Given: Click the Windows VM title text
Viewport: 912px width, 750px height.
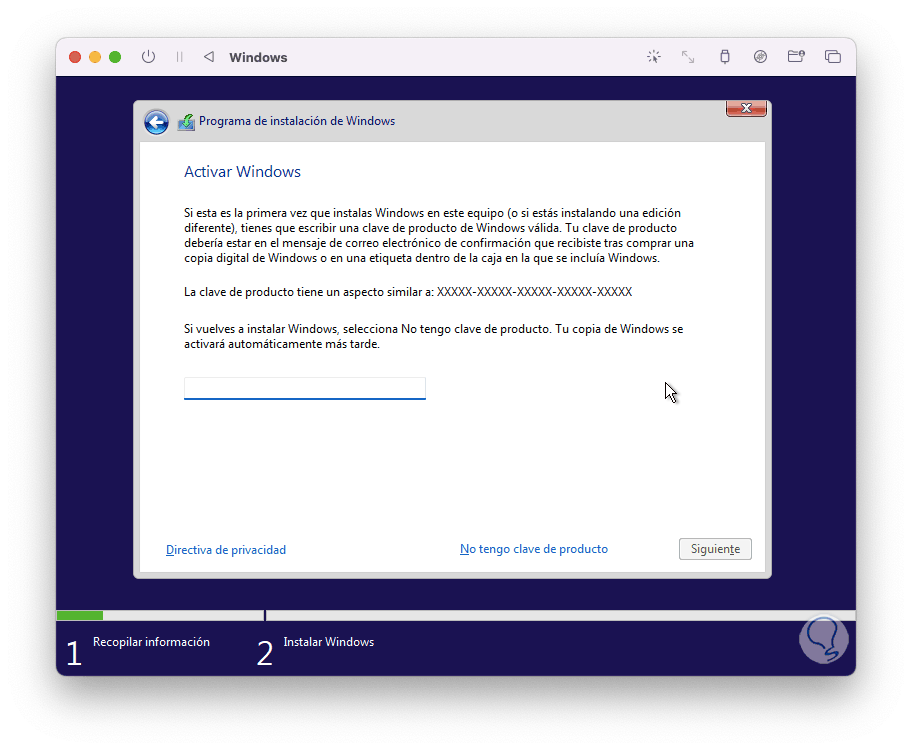Looking at the screenshot, I should coord(258,57).
